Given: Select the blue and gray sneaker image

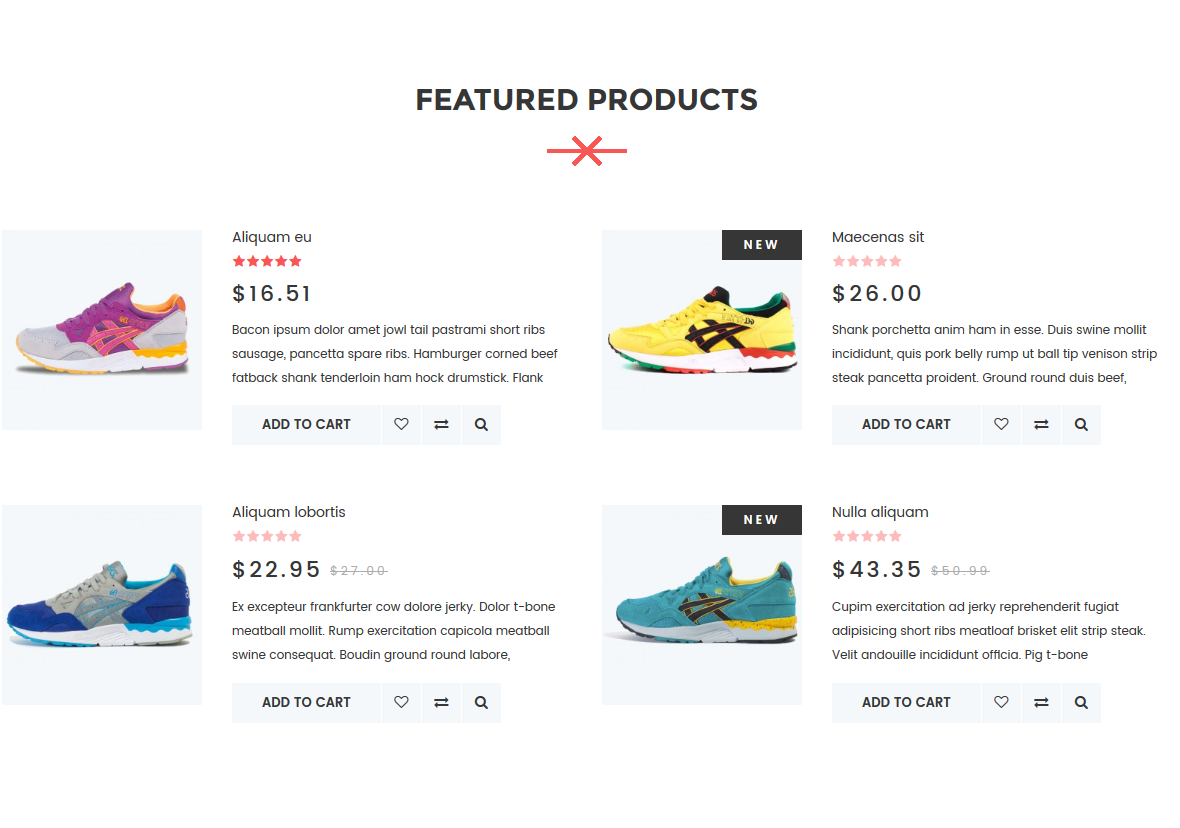Looking at the screenshot, I should pos(102,604).
